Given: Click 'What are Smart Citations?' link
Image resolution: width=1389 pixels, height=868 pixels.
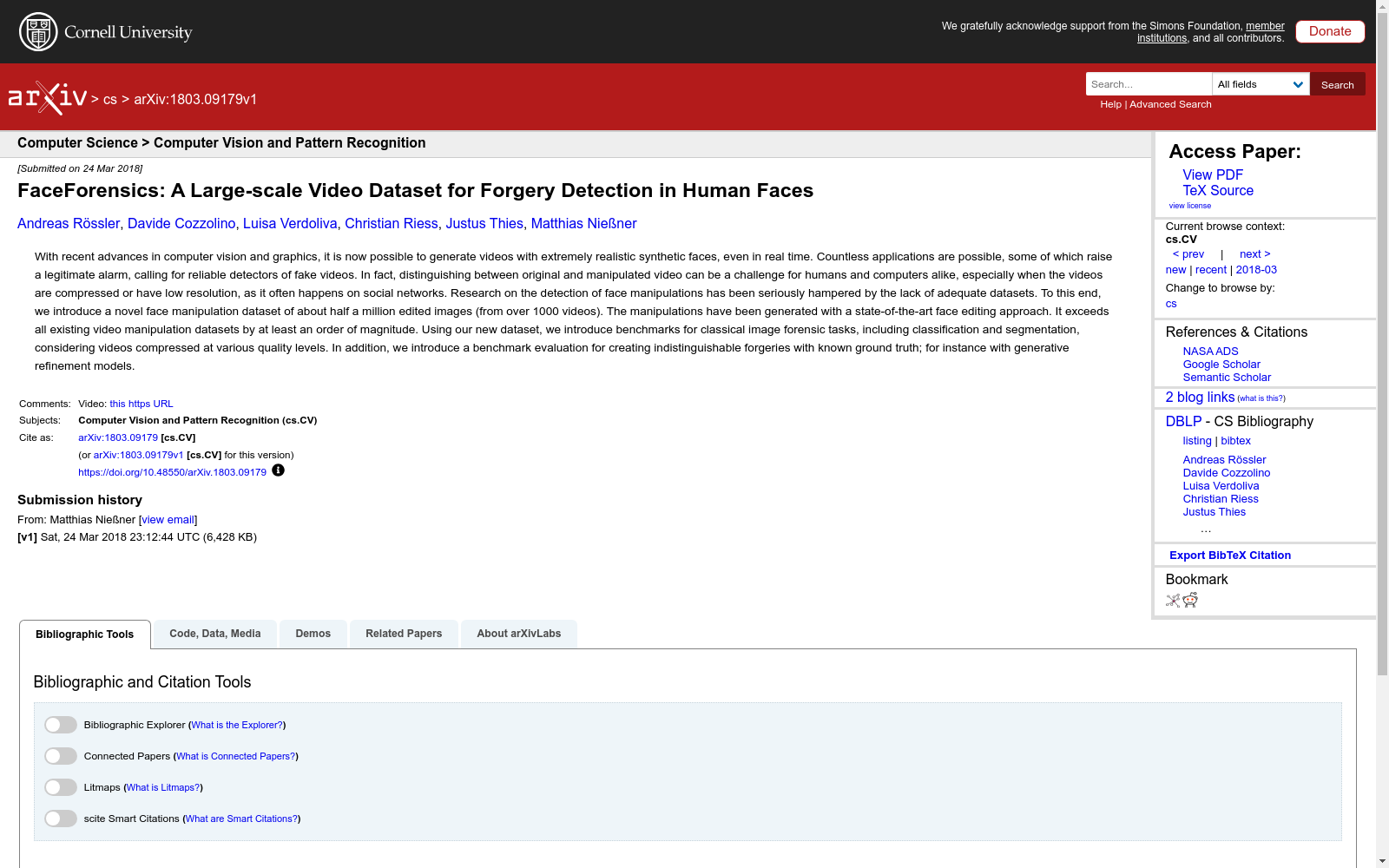Looking at the screenshot, I should pyautogui.click(x=242, y=819).
